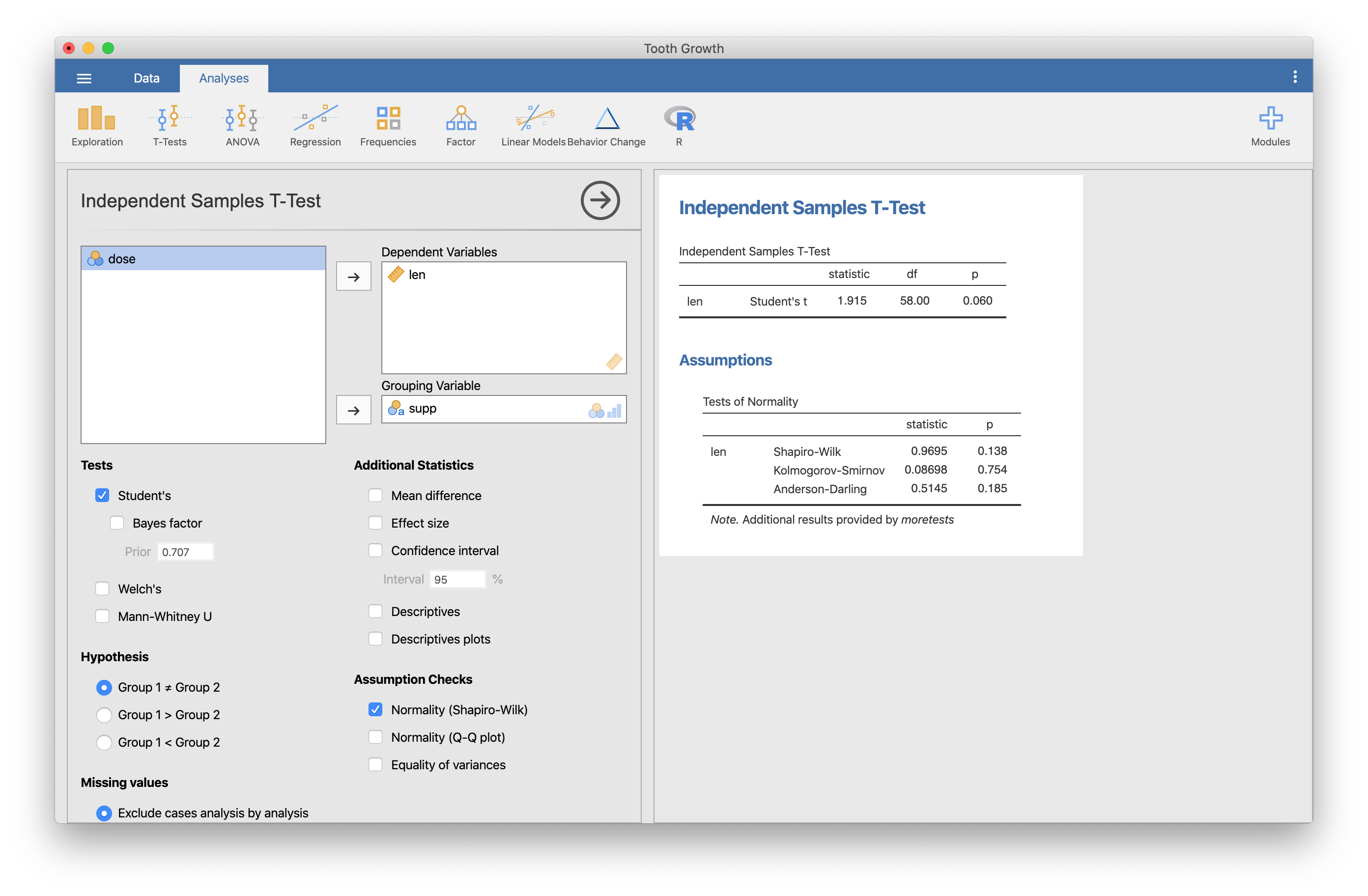Check the Effect size option
The width and height of the screenshot is (1368, 896).
(375, 523)
